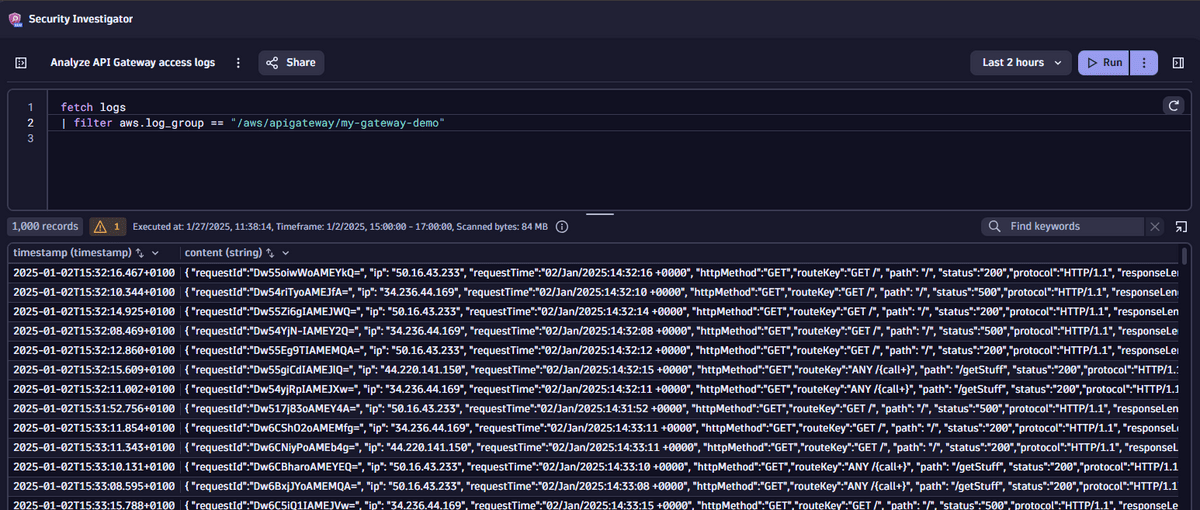Click the 1,000 records badge
The image size is (1200, 510).
[x=45, y=227]
